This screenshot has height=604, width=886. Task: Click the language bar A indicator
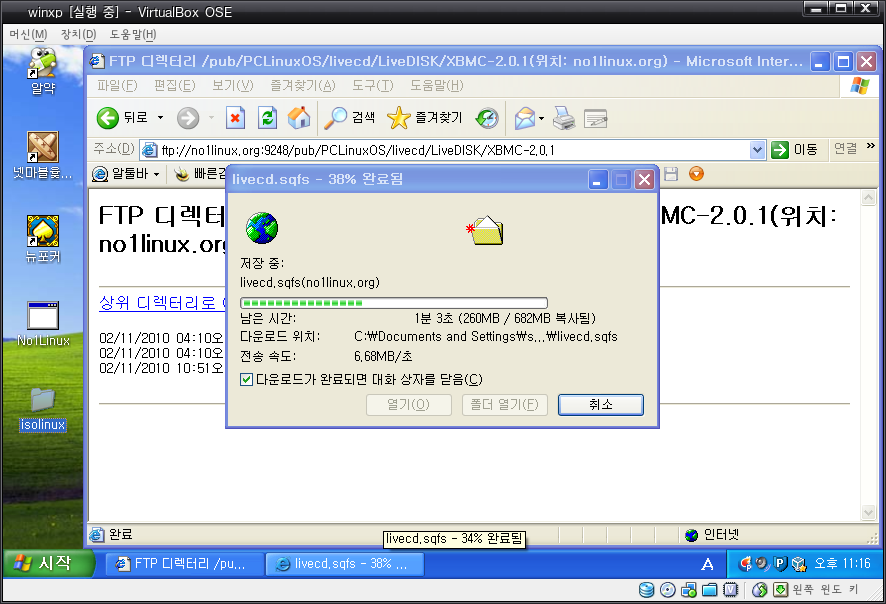(x=707, y=564)
